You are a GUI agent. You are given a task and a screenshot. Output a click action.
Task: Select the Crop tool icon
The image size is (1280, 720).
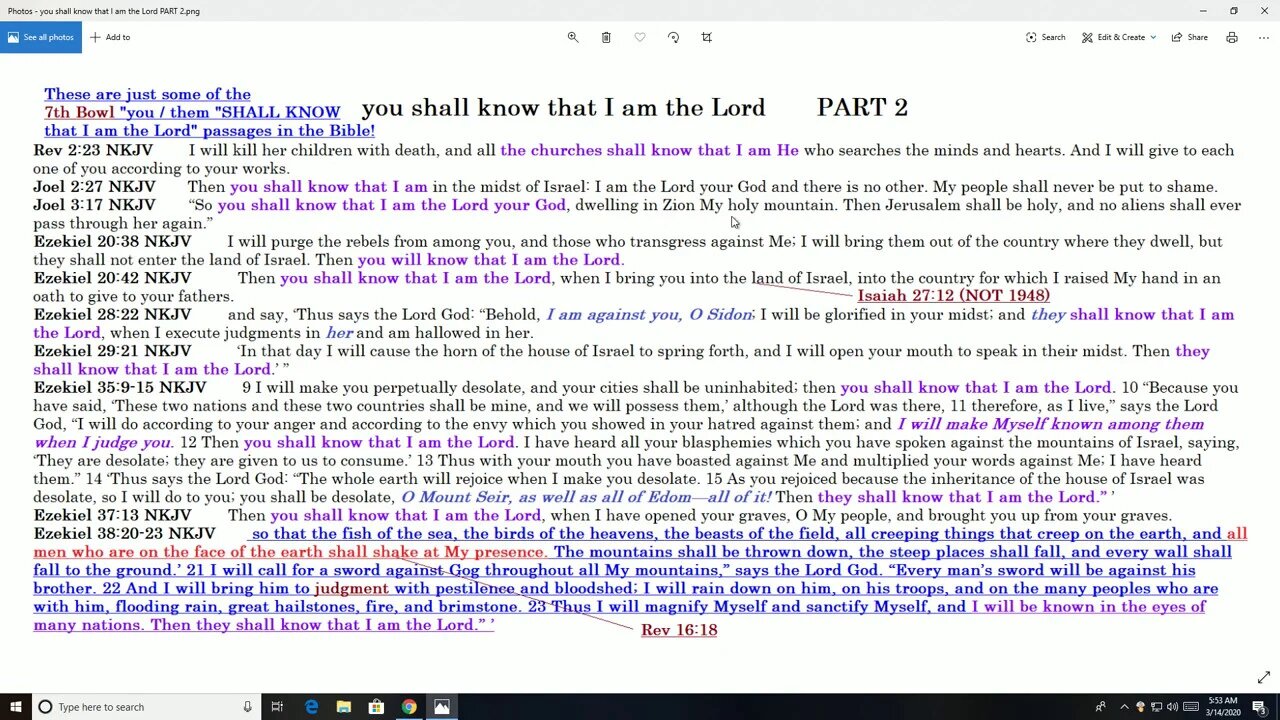(x=707, y=37)
